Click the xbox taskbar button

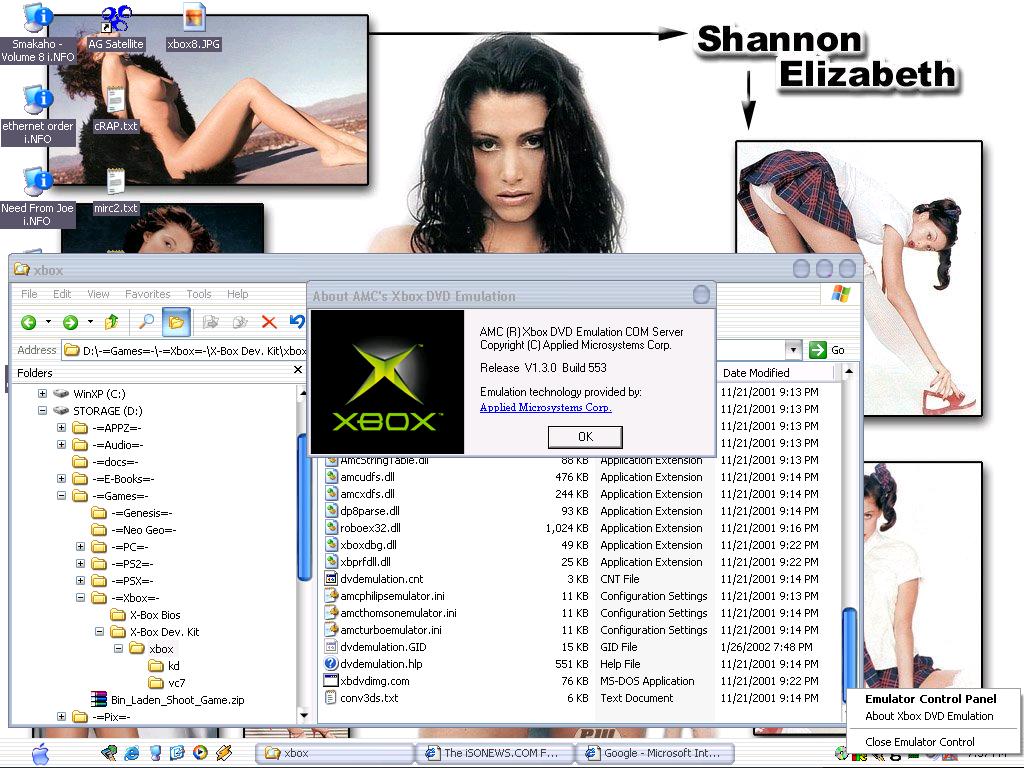click(334, 753)
